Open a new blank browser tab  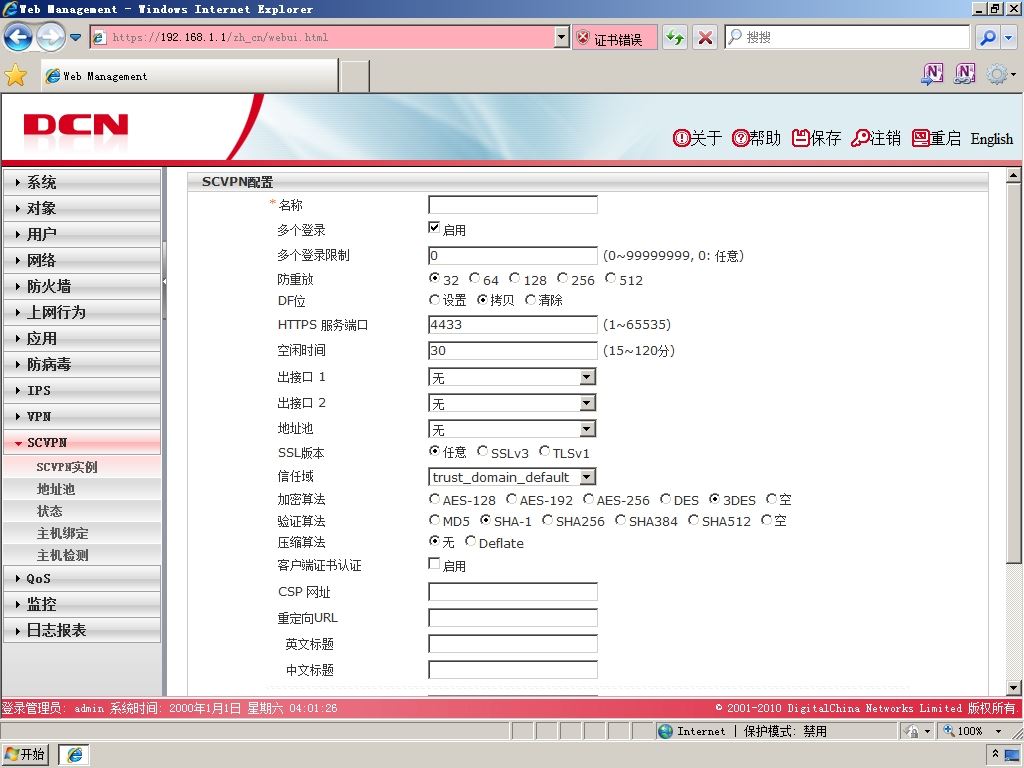(355, 76)
